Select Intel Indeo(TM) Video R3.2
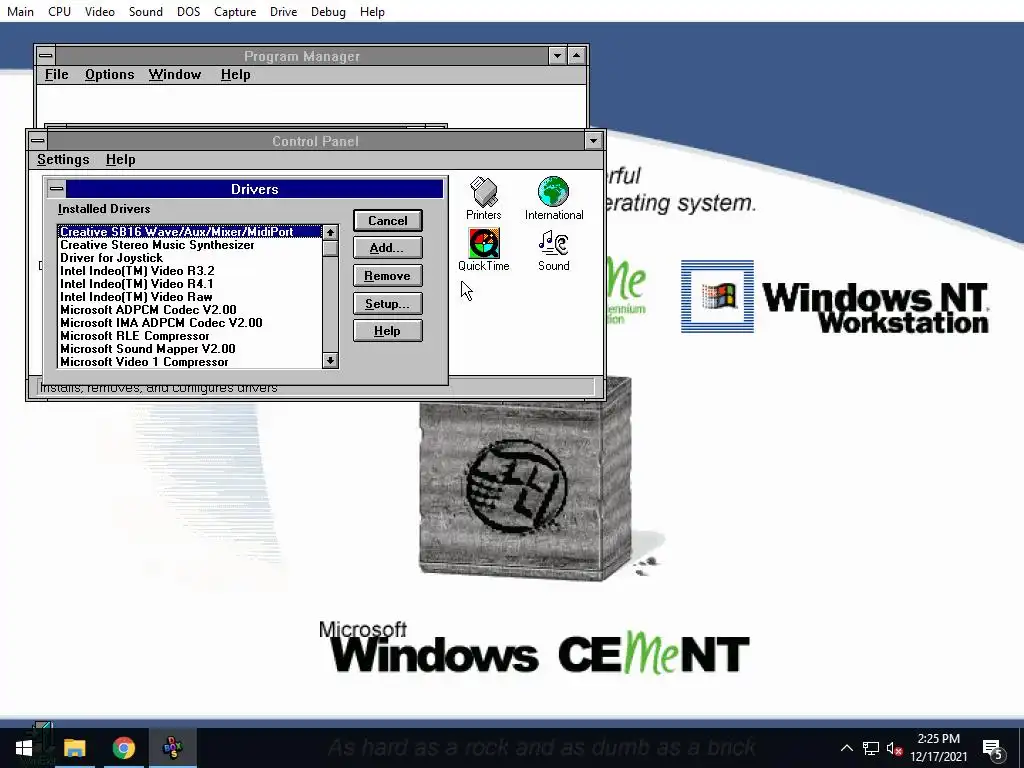Image resolution: width=1024 pixels, height=768 pixels. tap(190, 271)
